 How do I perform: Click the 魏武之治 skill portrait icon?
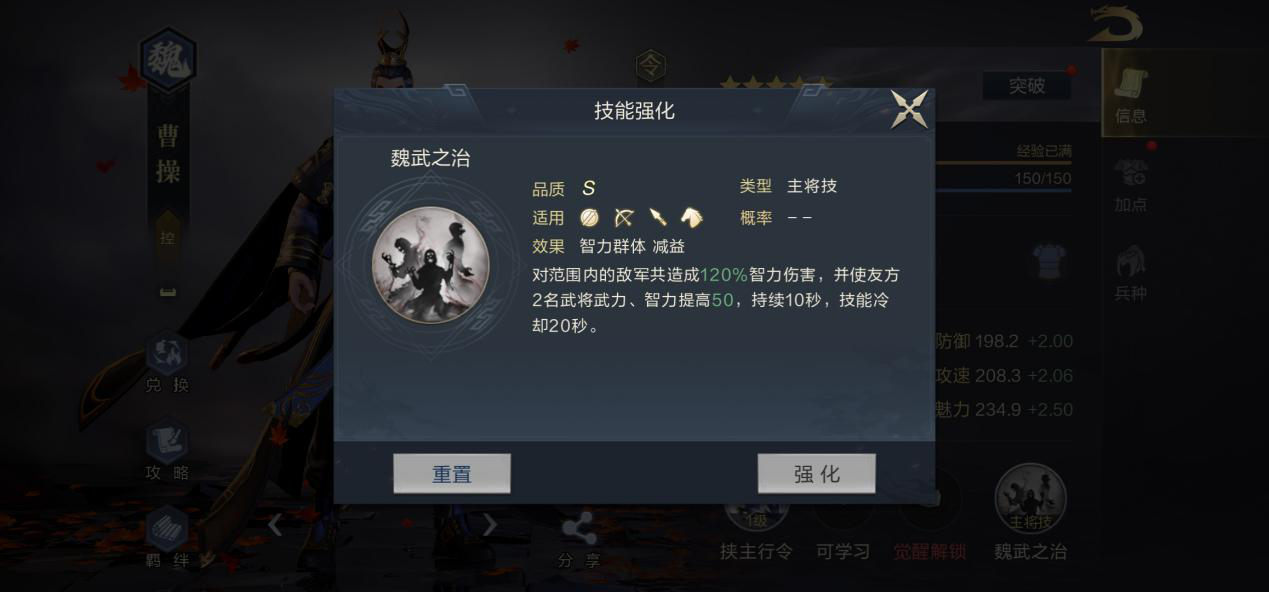coord(430,264)
